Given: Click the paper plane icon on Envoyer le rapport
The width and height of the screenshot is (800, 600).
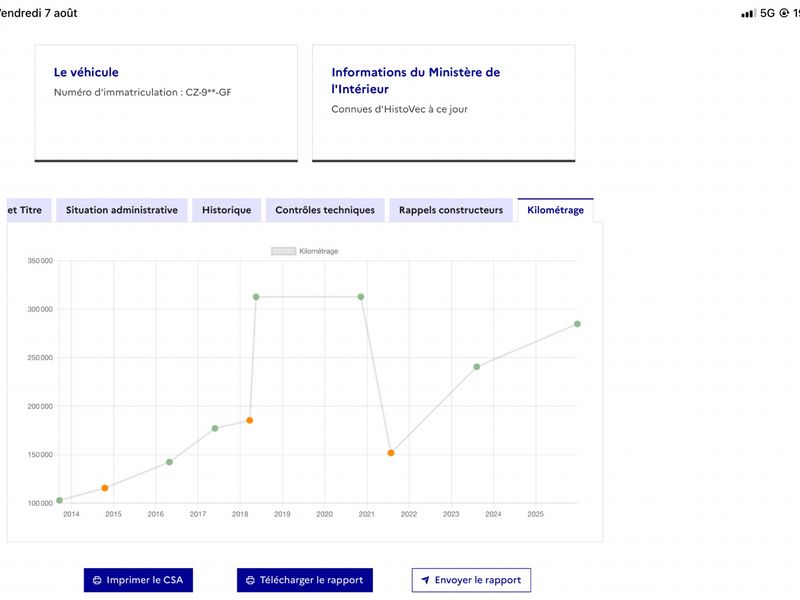Looking at the screenshot, I should pyautogui.click(x=425, y=580).
